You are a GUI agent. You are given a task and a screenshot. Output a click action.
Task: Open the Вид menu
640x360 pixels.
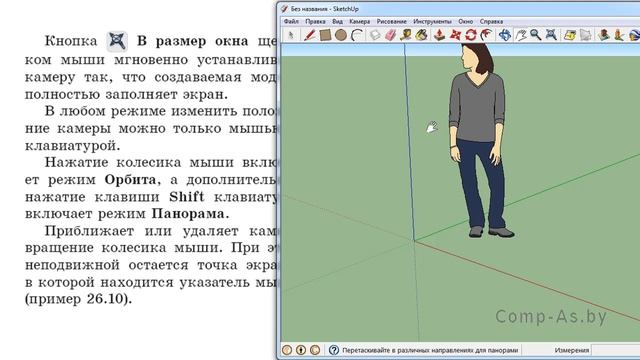[x=338, y=21]
